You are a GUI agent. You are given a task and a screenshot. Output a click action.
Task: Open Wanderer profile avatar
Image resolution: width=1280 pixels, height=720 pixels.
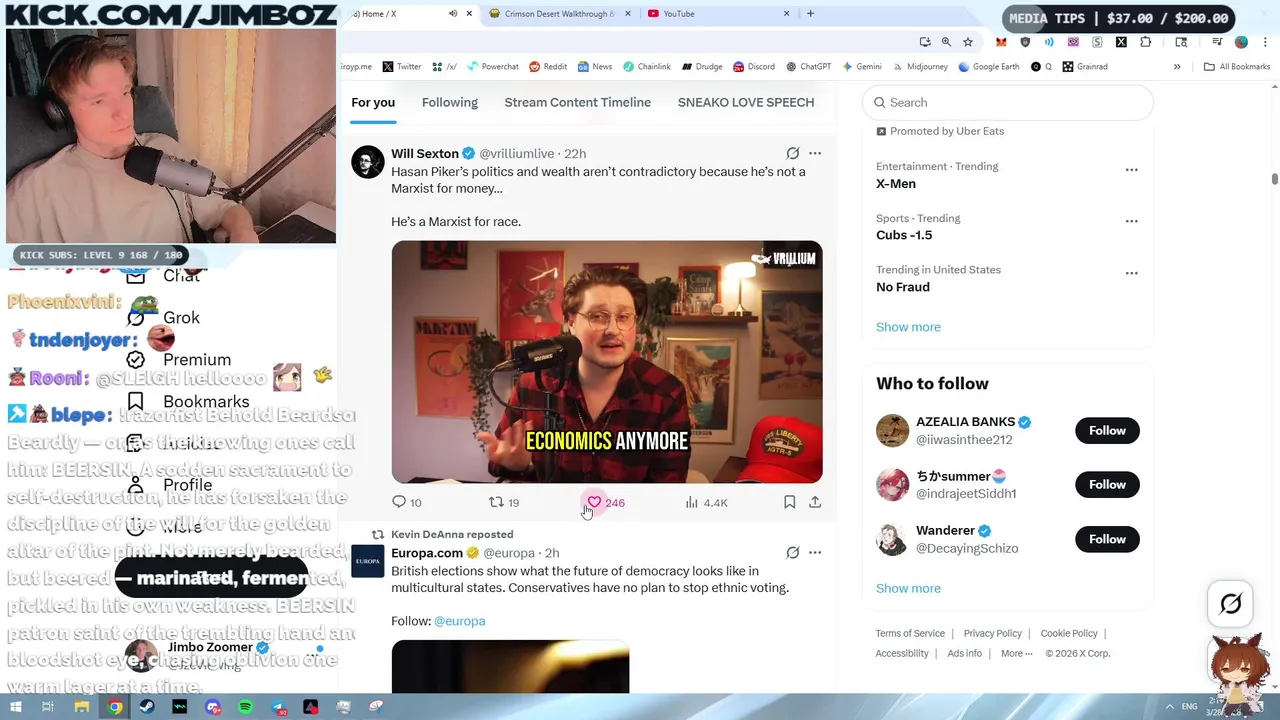coord(892,539)
